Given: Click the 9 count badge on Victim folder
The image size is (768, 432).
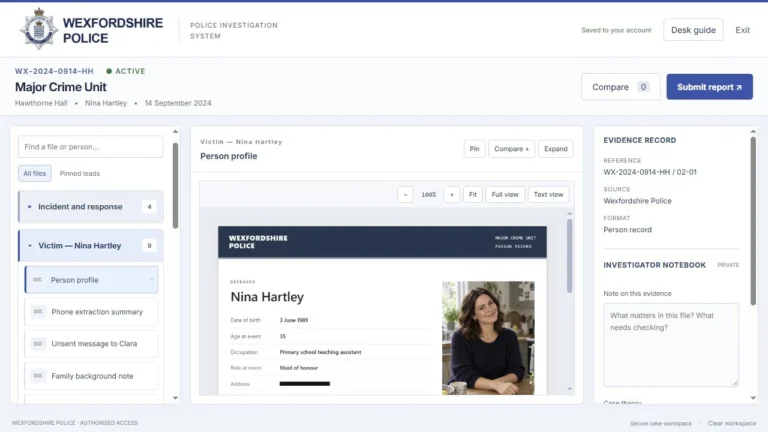Looking at the screenshot, I should coord(149,245).
